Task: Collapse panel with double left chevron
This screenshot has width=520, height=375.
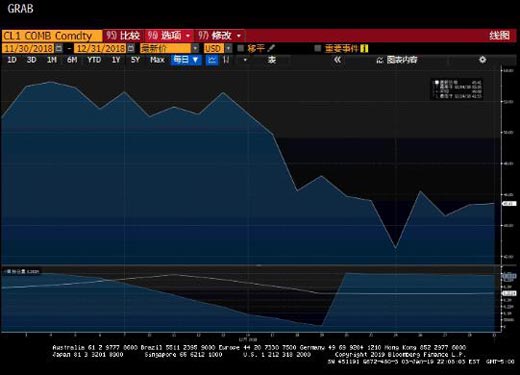Action: pos(337,60)
